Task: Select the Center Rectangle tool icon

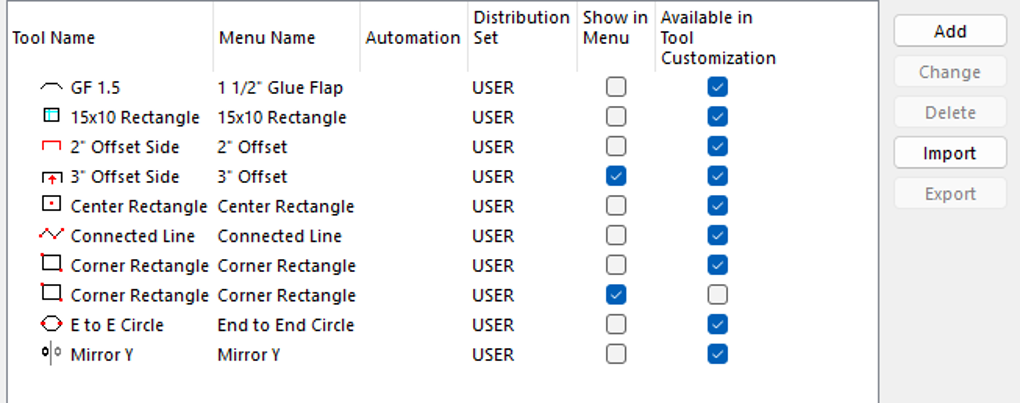Action: click(x=51, y=205)
